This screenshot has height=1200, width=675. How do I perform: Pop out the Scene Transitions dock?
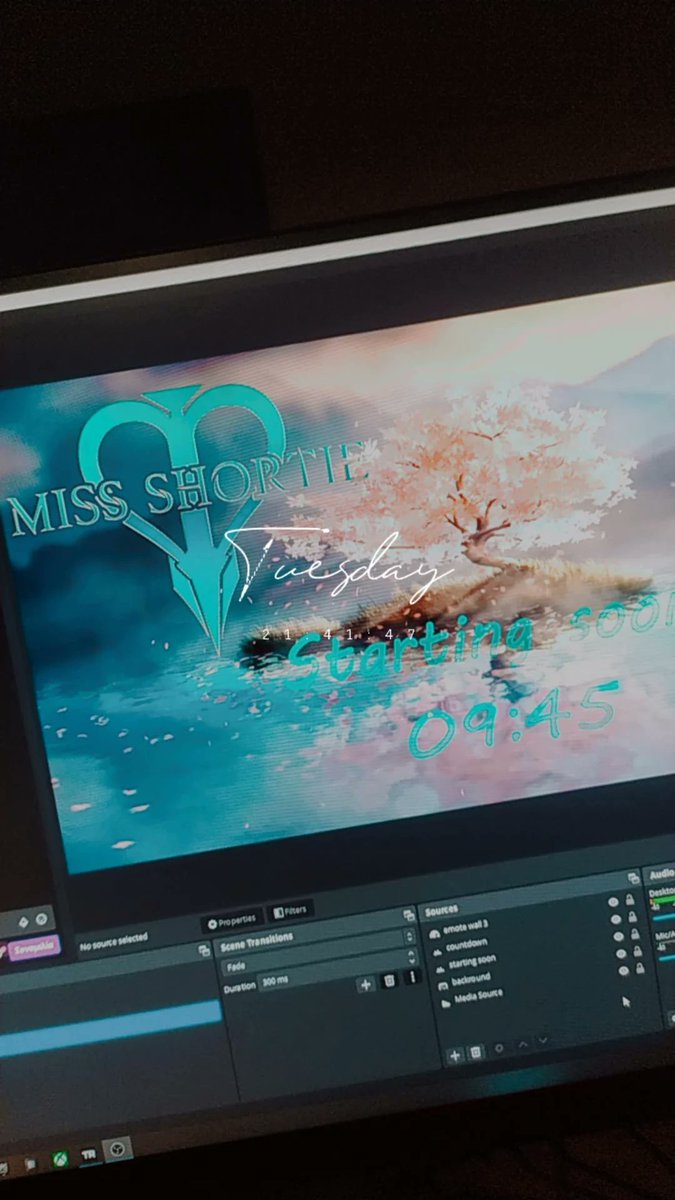click(409, 915)
